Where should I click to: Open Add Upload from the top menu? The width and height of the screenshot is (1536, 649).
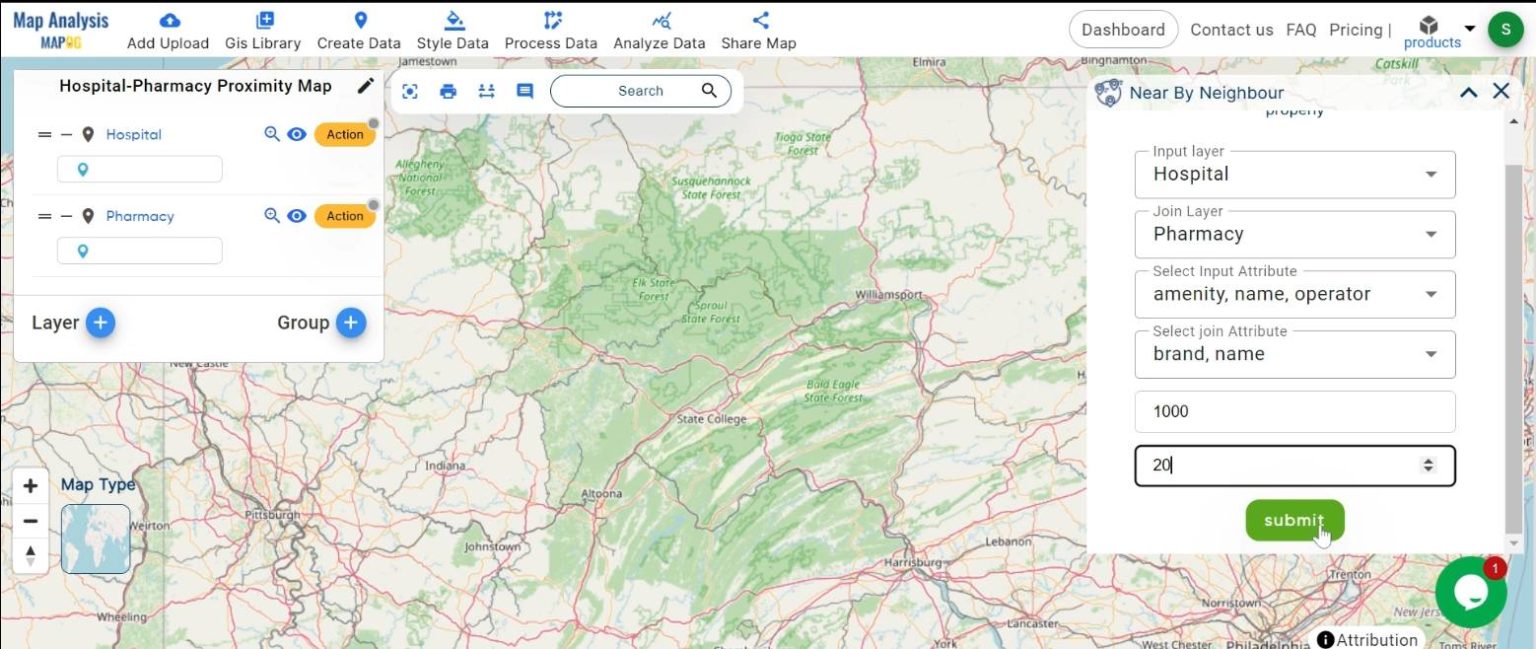coord(168,31)
